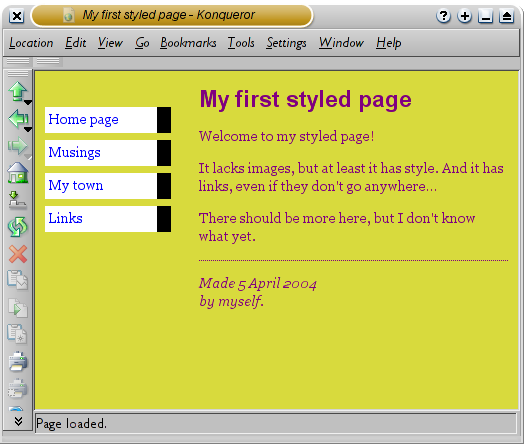The height and width of the screenshot is (444, 524).
Task: Open the Tools menu
Action: [x=241, y=43]
